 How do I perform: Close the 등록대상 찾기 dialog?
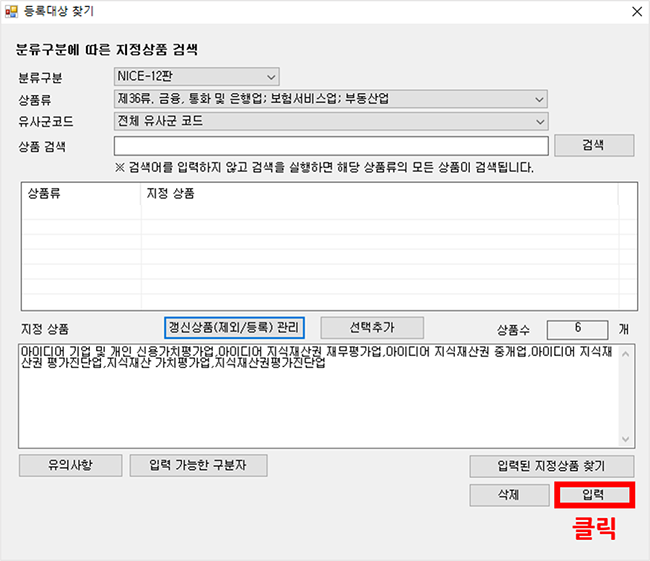point(637,12)
